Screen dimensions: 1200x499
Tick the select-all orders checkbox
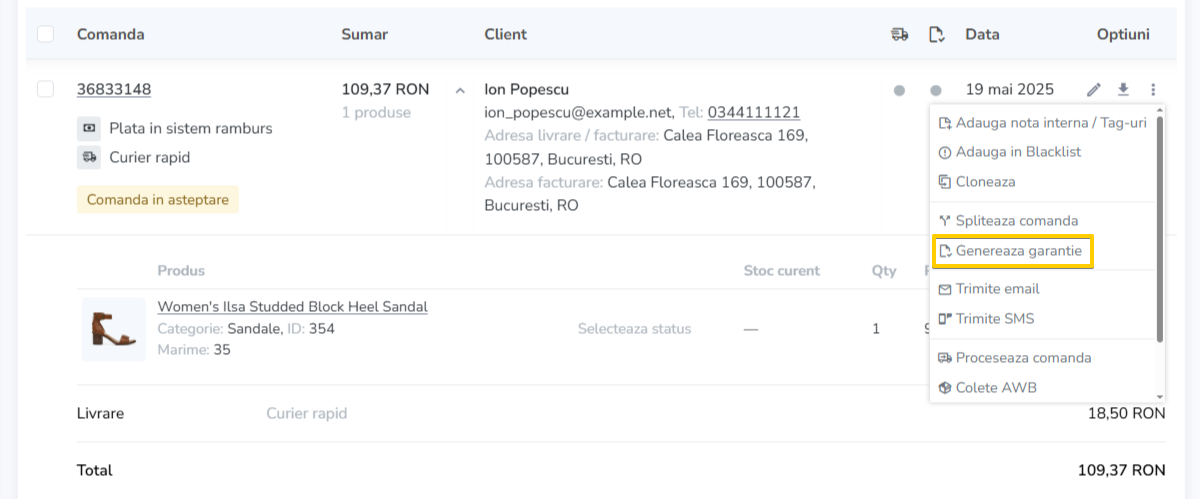[45, 34]
